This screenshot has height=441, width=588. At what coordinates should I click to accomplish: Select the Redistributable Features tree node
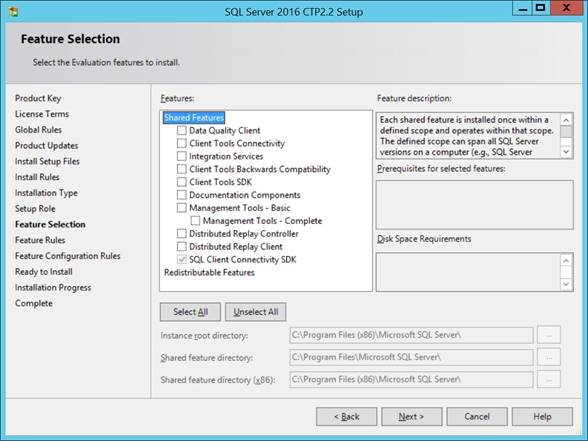209,273
